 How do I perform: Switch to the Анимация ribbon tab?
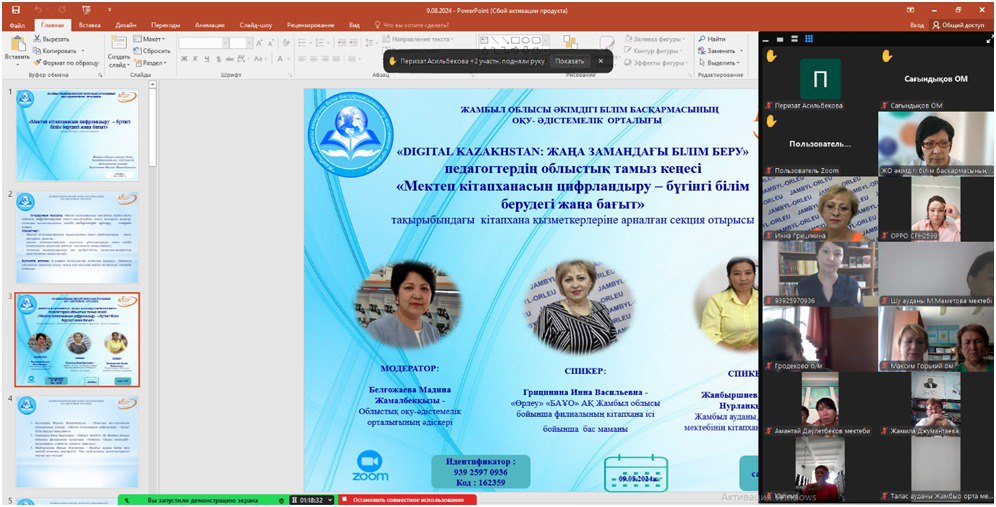click(x=210, y=25)
